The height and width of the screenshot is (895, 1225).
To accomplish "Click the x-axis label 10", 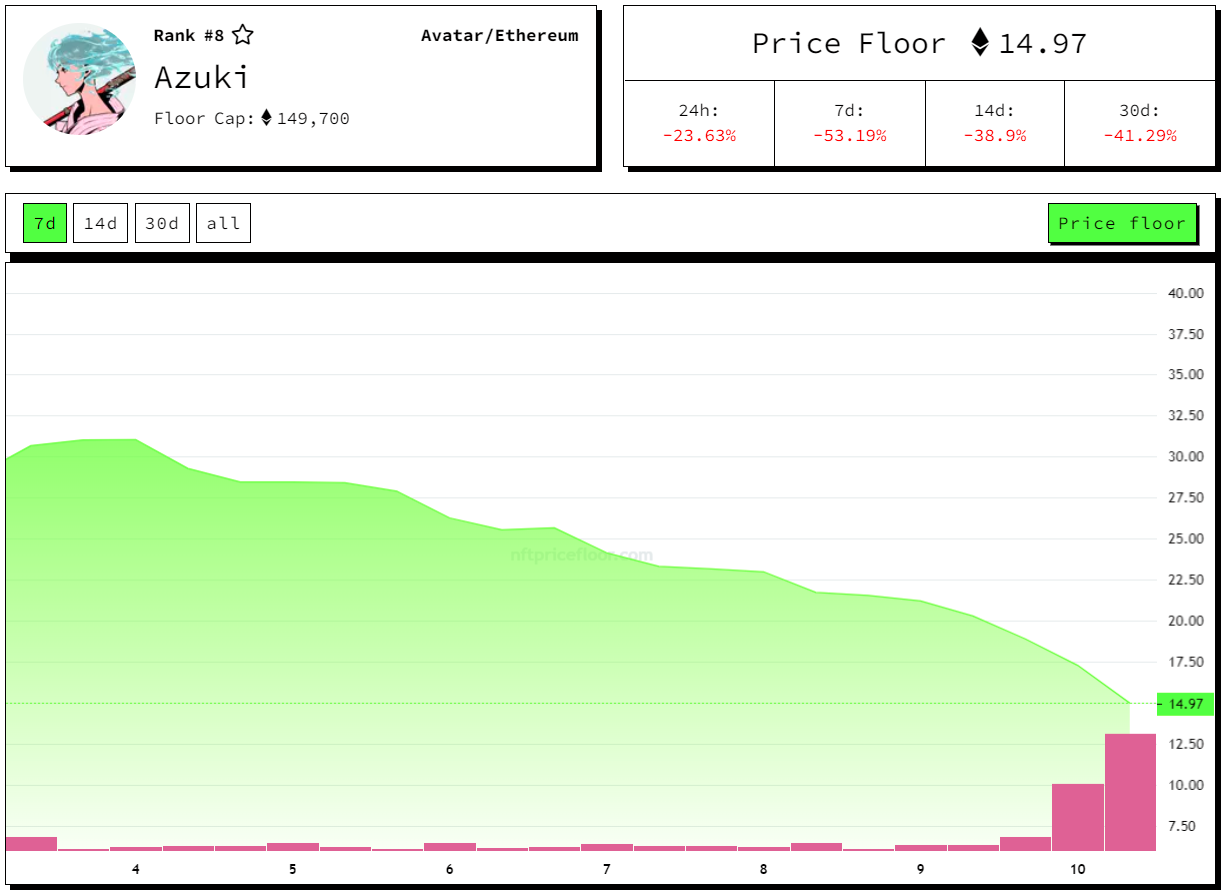I will (x=1078, y=869).
